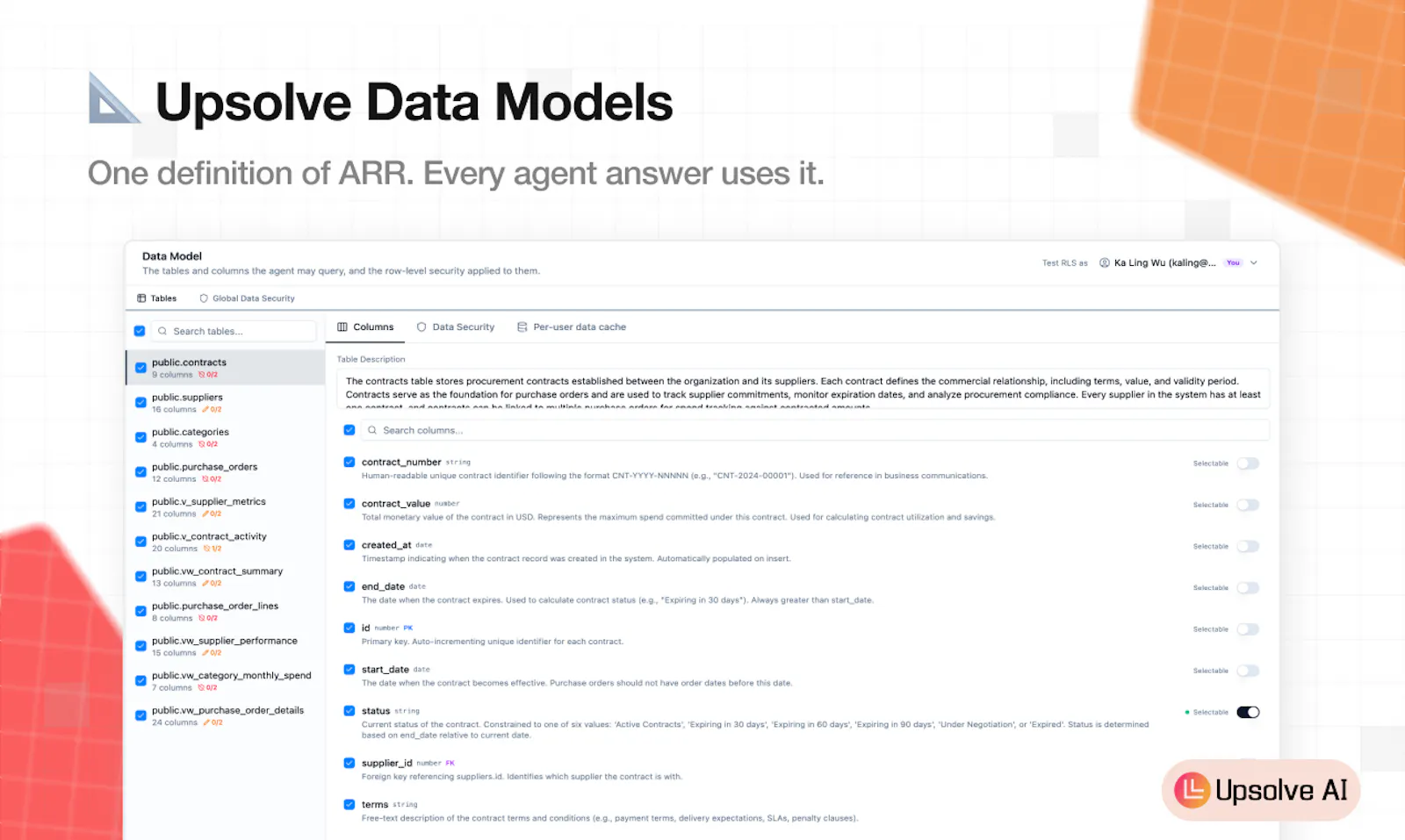Enable Selectable toggle for contract_value
1405x840 pixels.
pyautogui.click(x=1248, y=505)
